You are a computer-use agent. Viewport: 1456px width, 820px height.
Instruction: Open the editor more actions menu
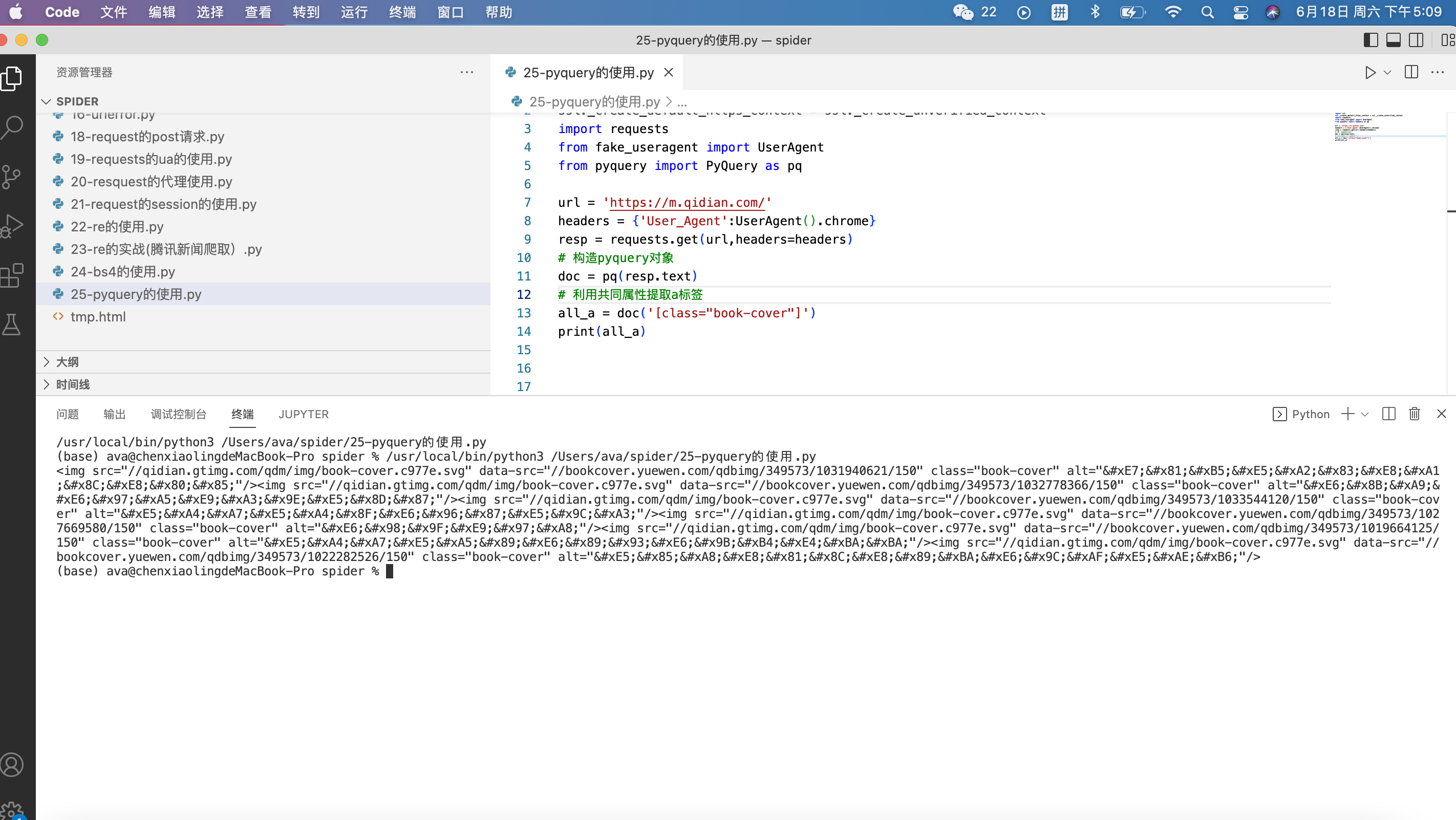(1438, 72)
